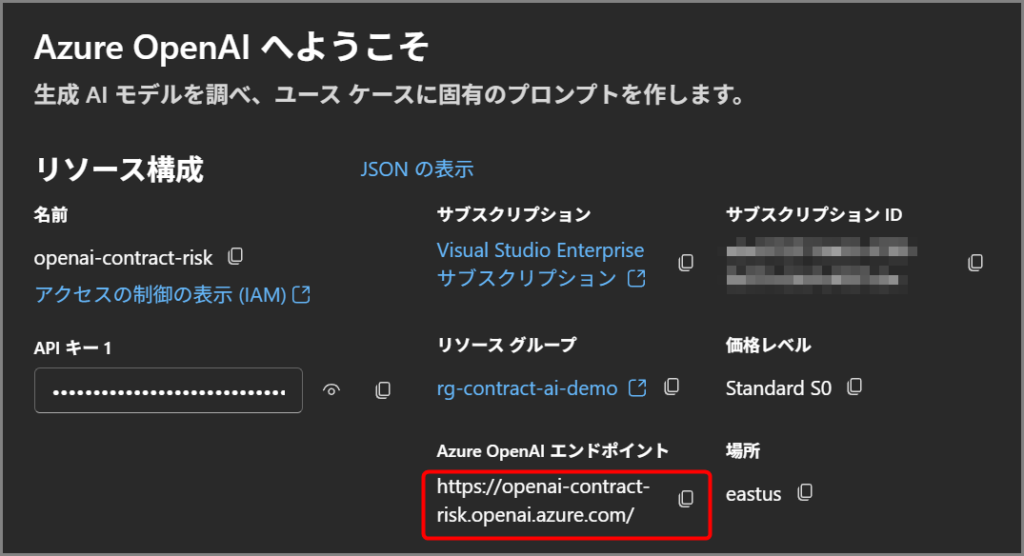Click external-link icon beside rg-contract-ai-demo
Image resolution: width=1024 pixels, height=556 pixels.
point(637,387)
